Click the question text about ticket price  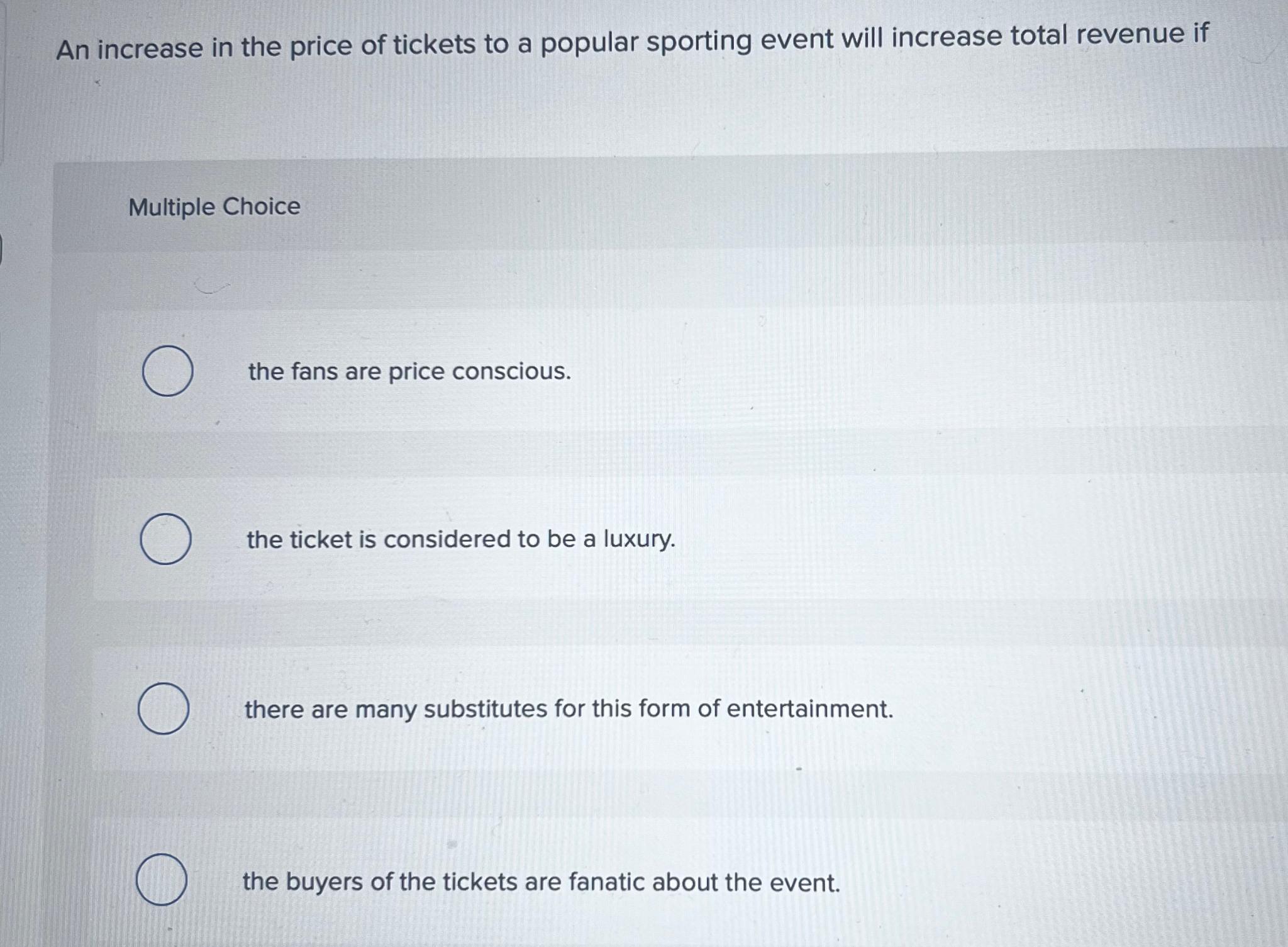632,42
